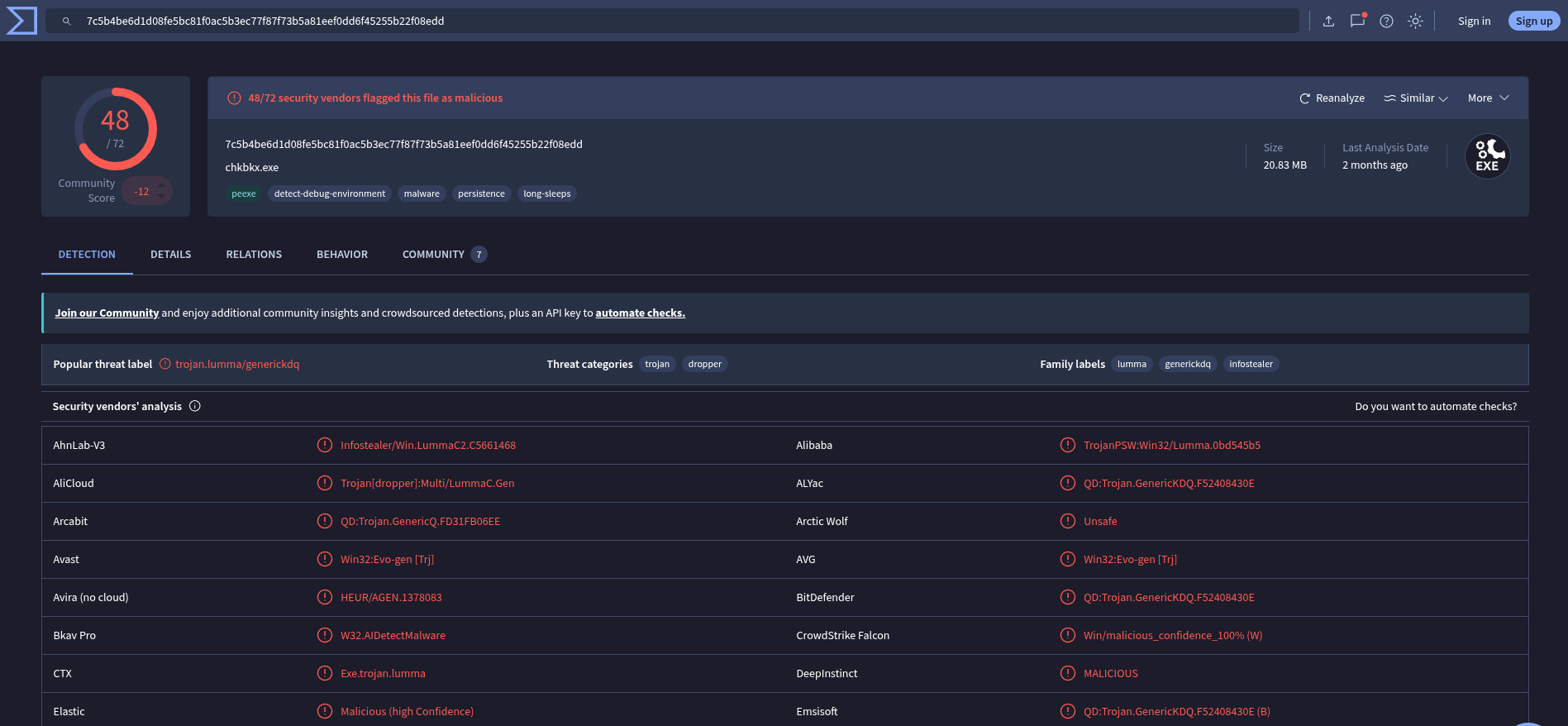Click the Sign up button

click(1534, 21)
